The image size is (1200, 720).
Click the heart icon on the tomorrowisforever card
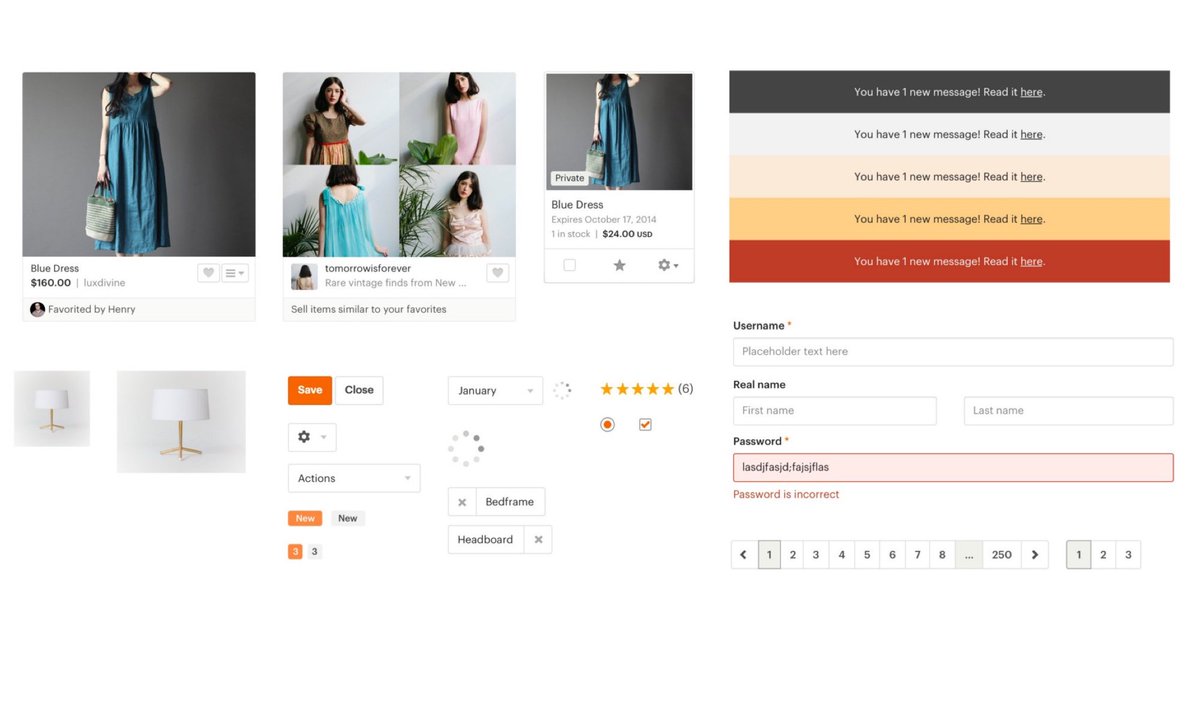497,272
